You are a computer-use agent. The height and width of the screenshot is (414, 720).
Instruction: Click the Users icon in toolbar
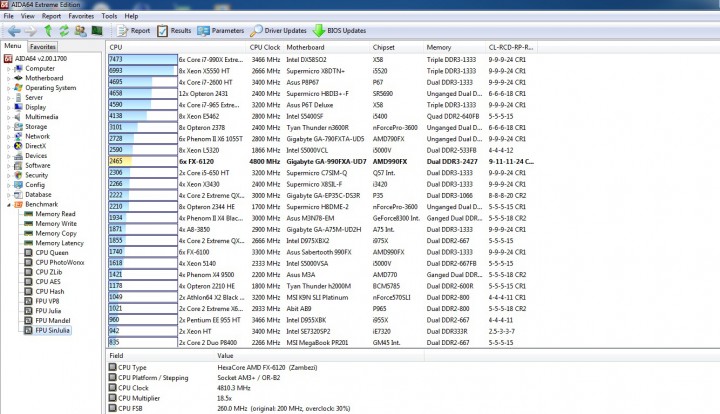click(x=80, y=31)
